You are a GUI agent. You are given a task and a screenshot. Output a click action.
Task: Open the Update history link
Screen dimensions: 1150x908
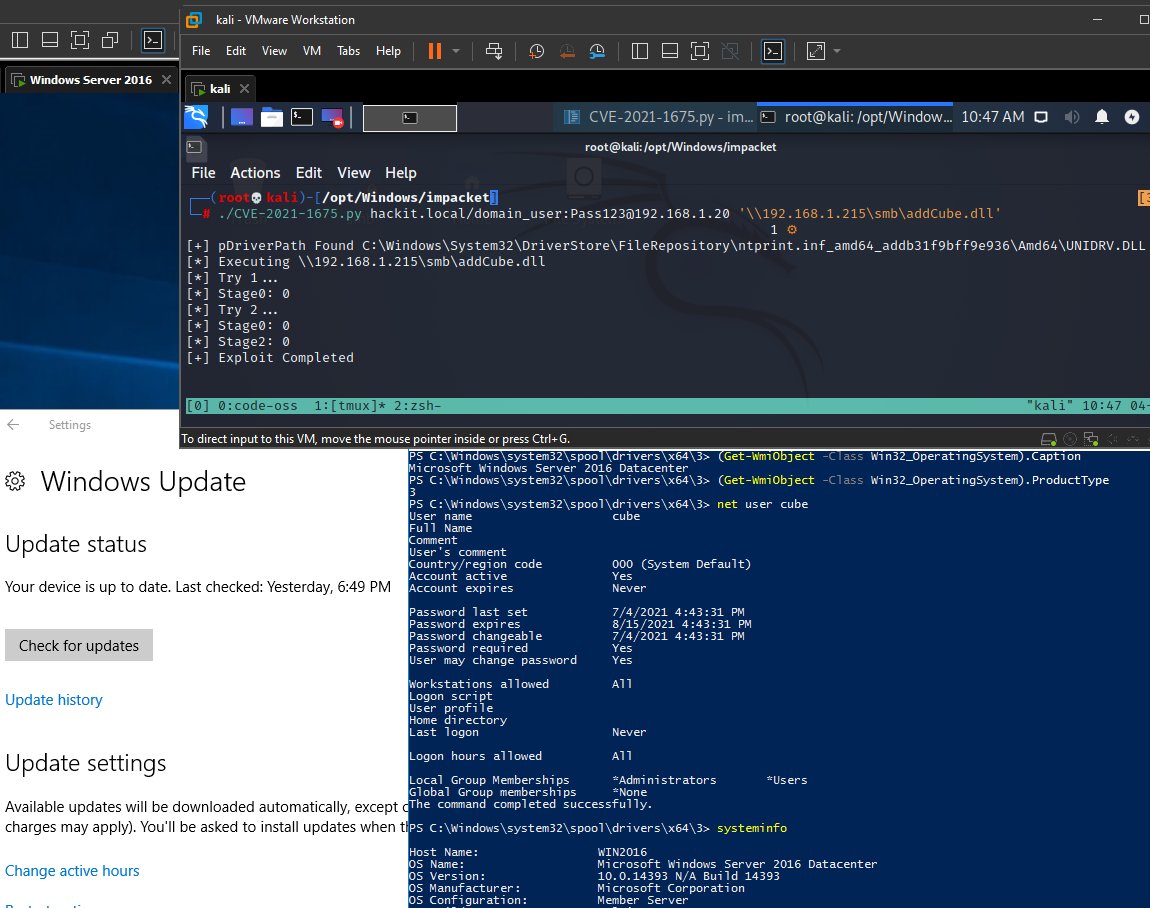click(x=54, y=700)
